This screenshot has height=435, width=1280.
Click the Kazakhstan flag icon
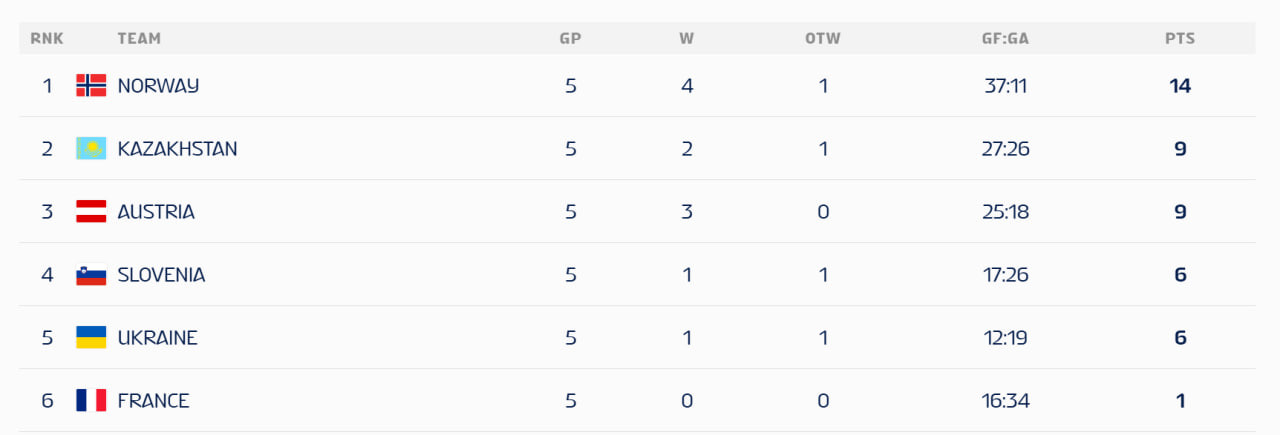pyautogui.click(x=91, y=149)
